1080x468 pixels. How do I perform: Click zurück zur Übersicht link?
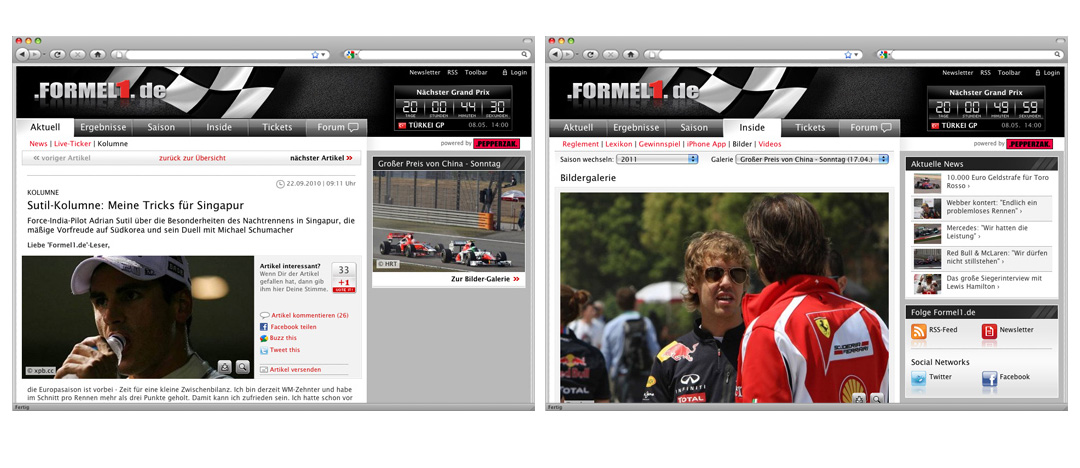(x=192, y=158)
